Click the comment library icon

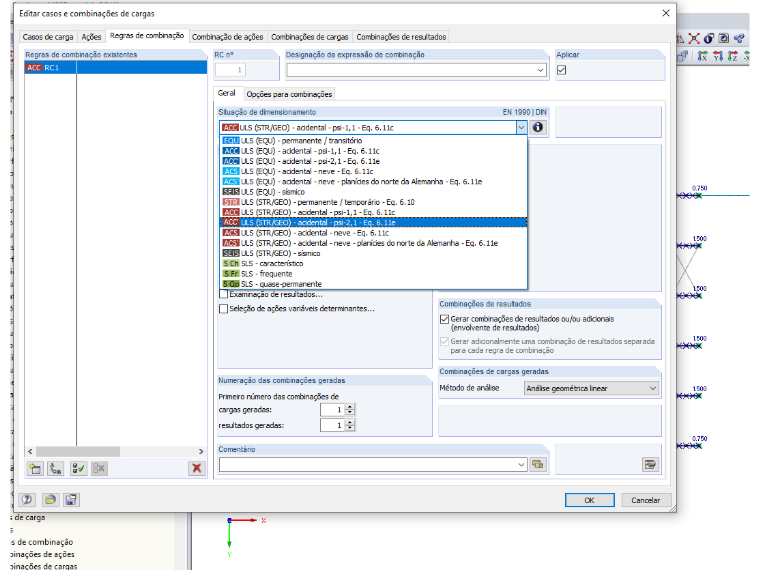(x=538, y=464)
